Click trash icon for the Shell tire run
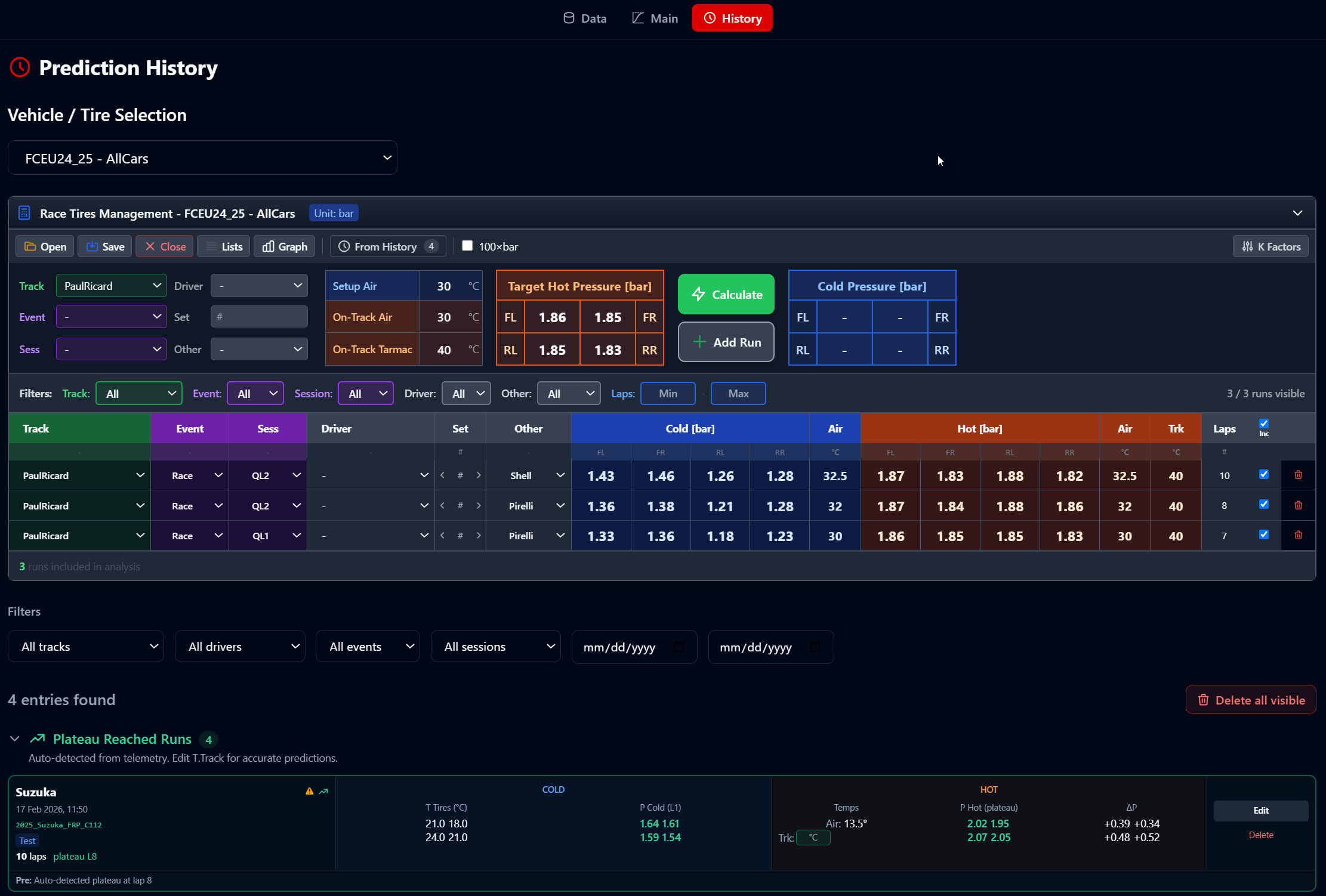This screenshot has width=1326, height=896. click(x=1298, y=475)
